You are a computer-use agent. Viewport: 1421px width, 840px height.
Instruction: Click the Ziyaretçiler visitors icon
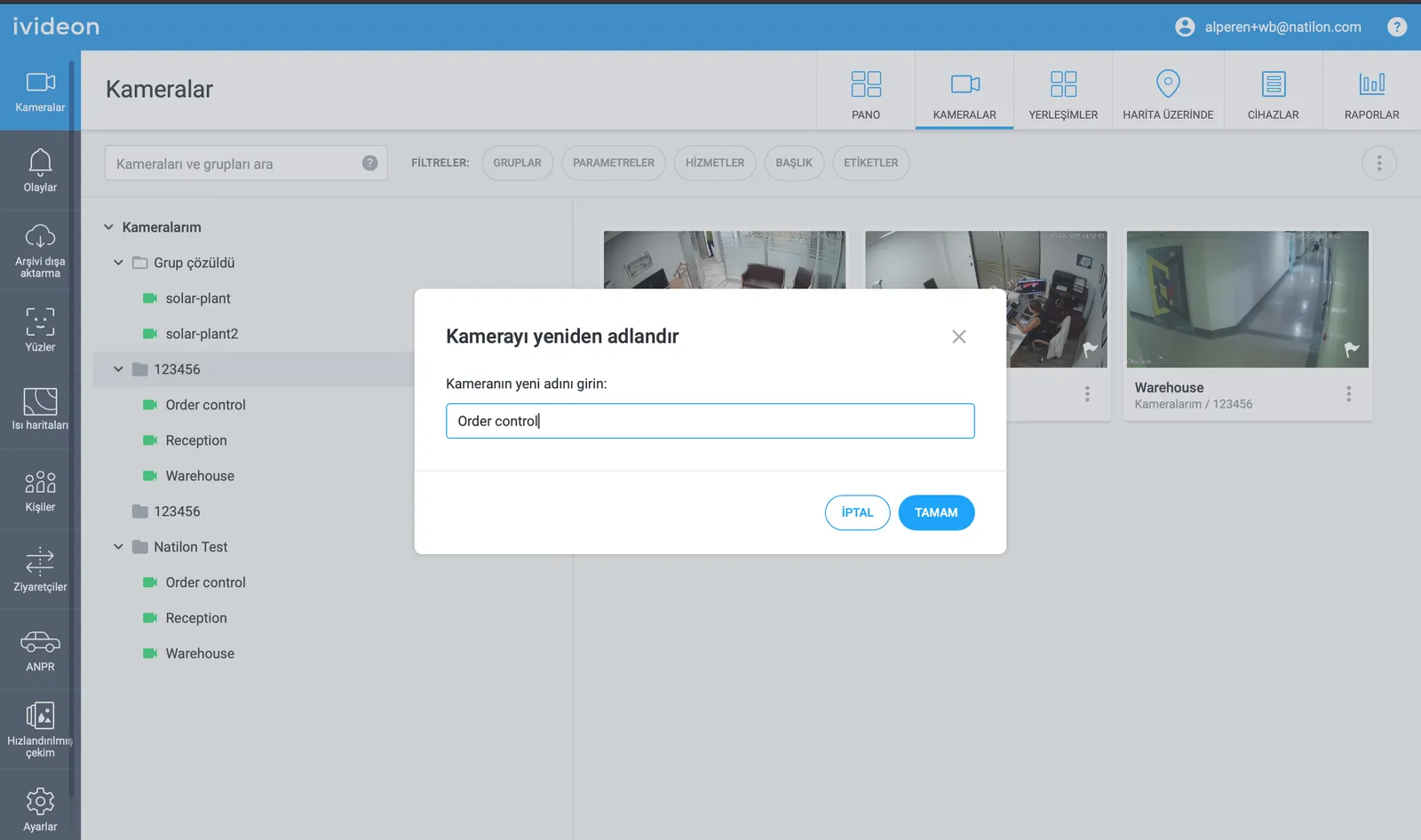coord(40,561)
